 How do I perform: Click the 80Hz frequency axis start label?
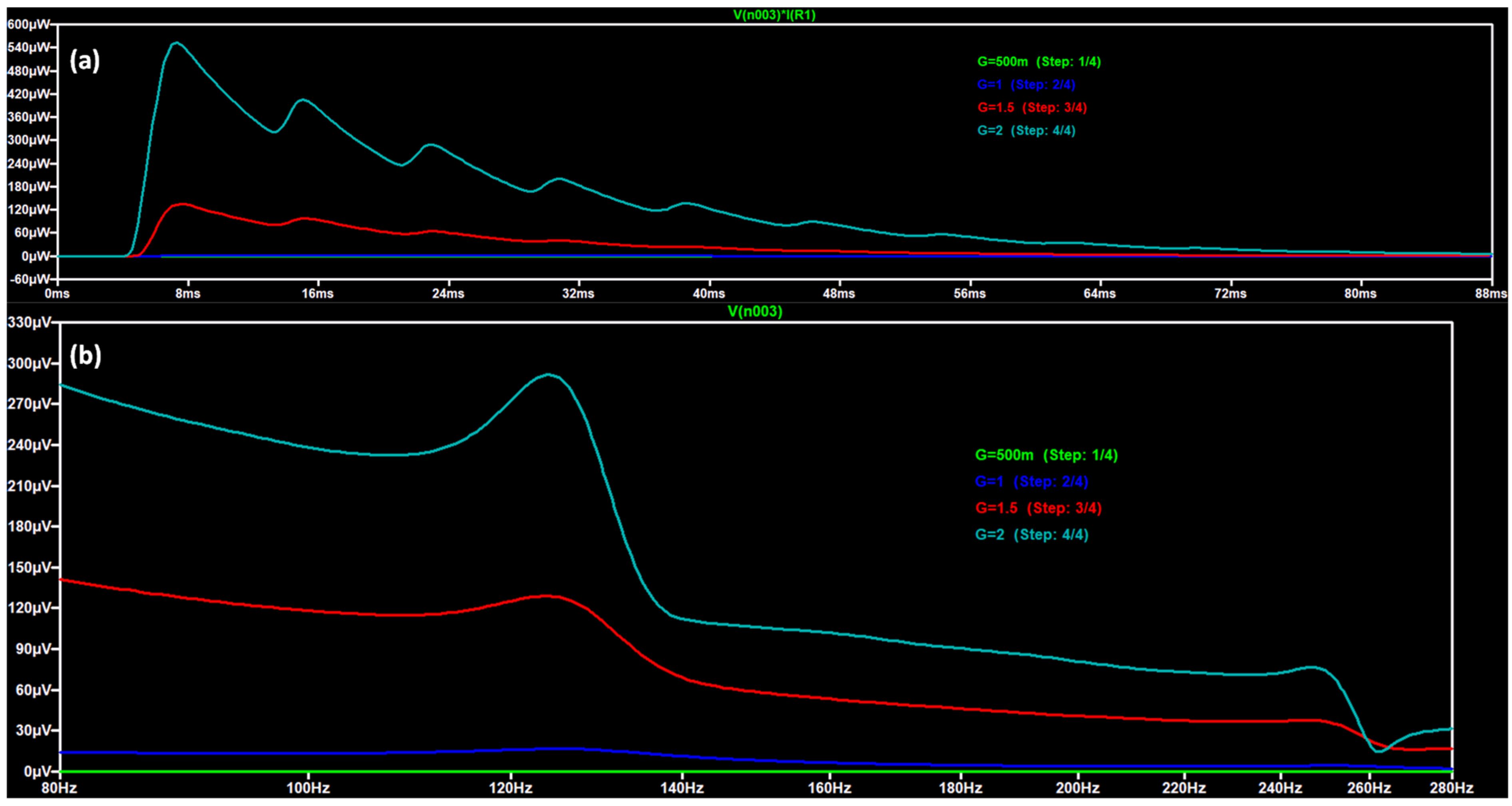[59, 788]
